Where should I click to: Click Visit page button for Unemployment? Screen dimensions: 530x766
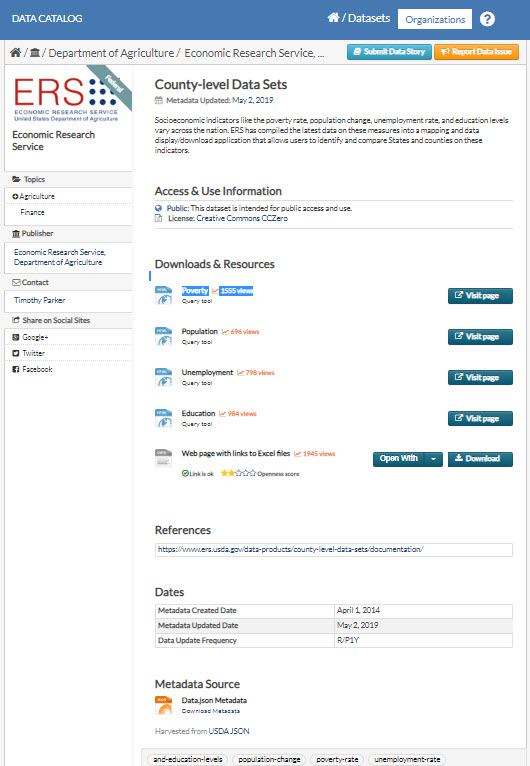point(480,378)
